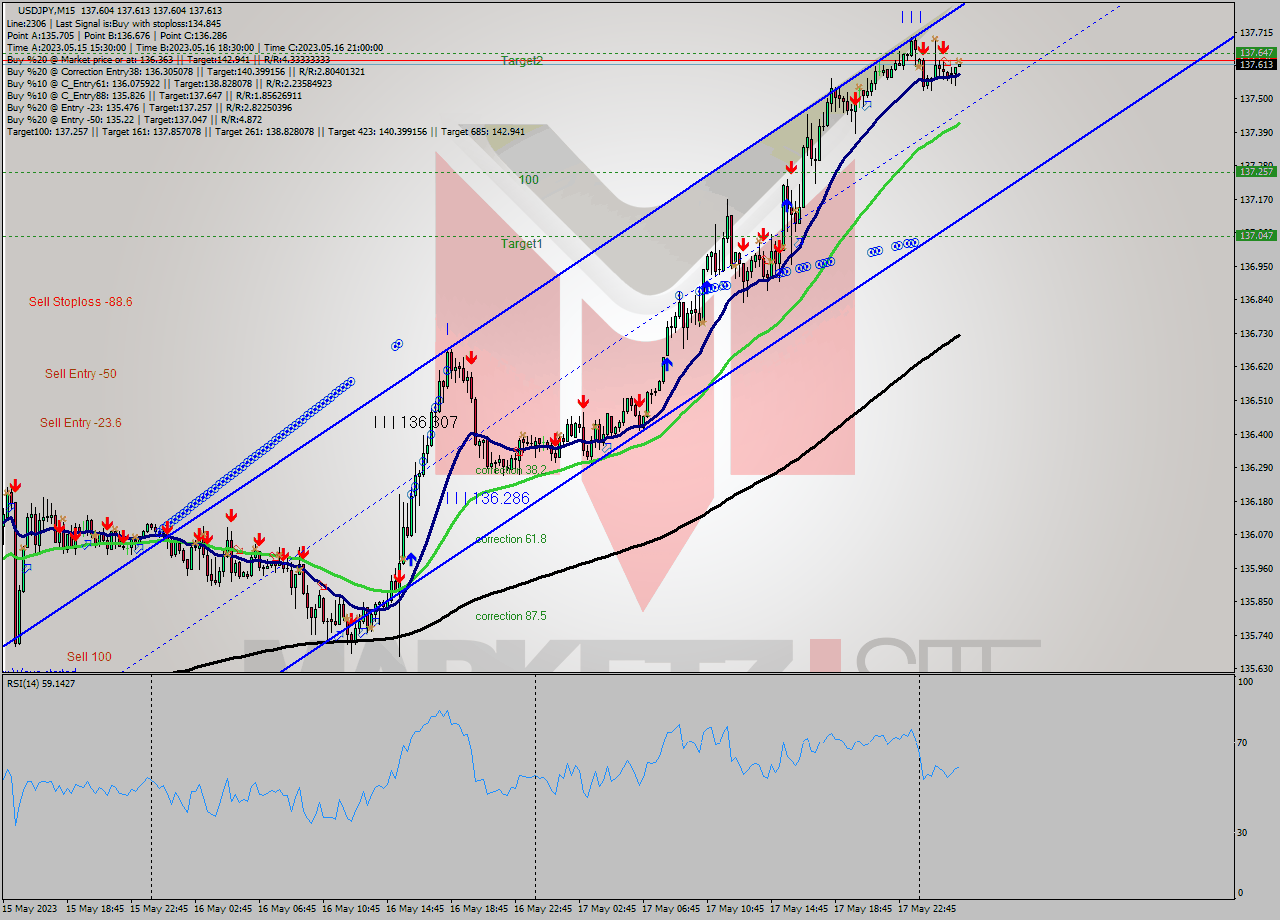
Task: Click the 135.630 price axis value
Action: point(1257,669)
